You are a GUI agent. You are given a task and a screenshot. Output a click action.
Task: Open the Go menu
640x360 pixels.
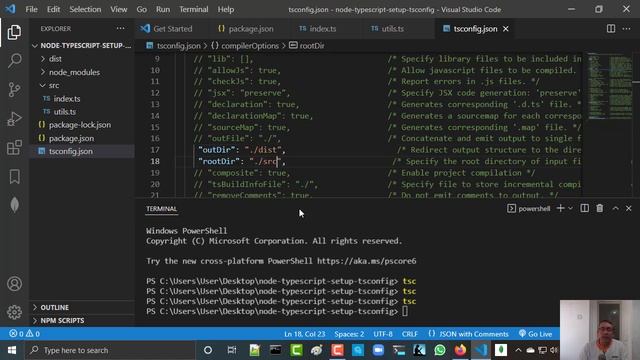142,9
